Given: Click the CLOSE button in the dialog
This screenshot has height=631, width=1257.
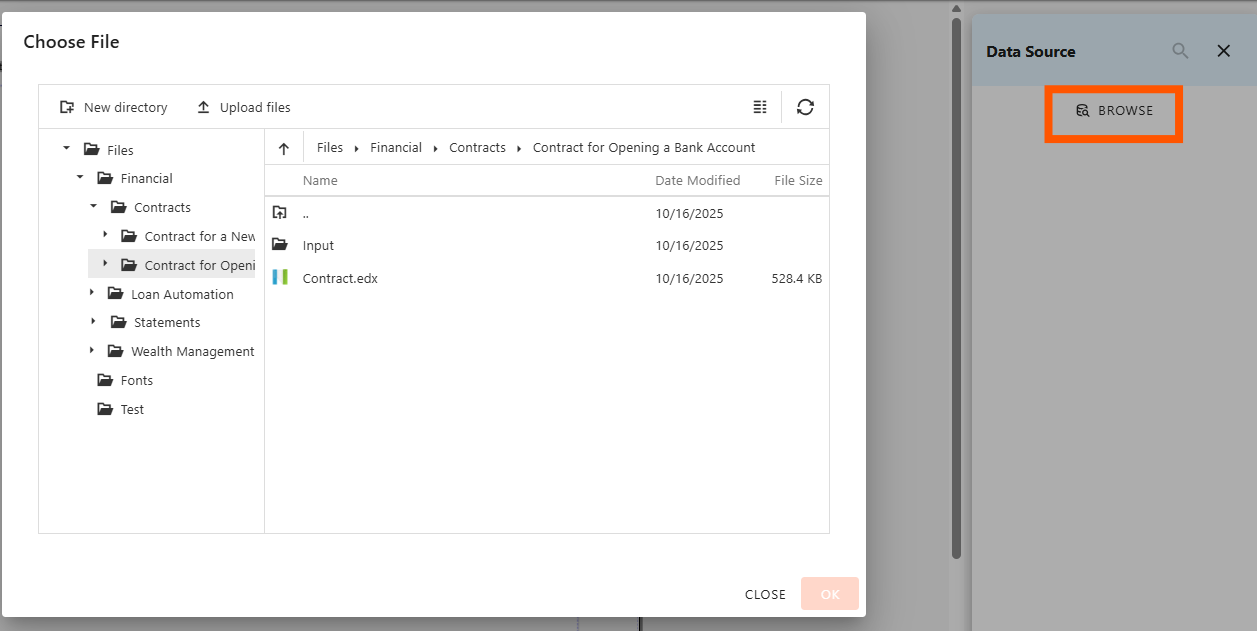Looking at the screenshot, I should pyautogui.click(x=765, y=594).
